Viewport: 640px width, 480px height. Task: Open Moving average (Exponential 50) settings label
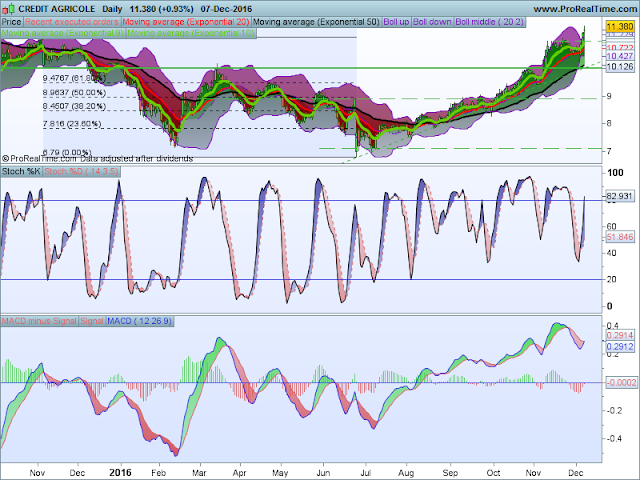316,22
